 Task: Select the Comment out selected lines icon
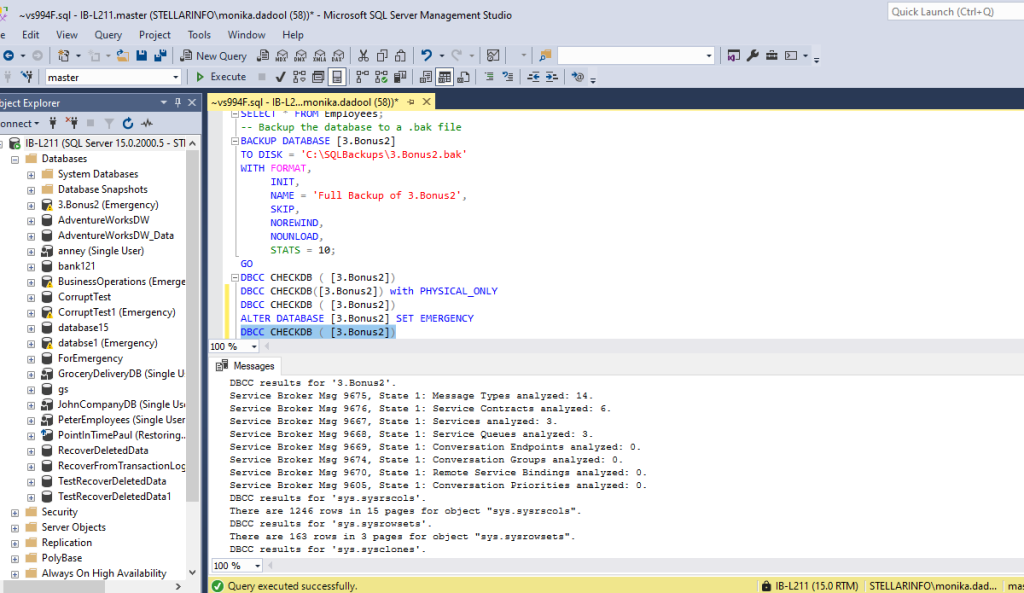489,76
